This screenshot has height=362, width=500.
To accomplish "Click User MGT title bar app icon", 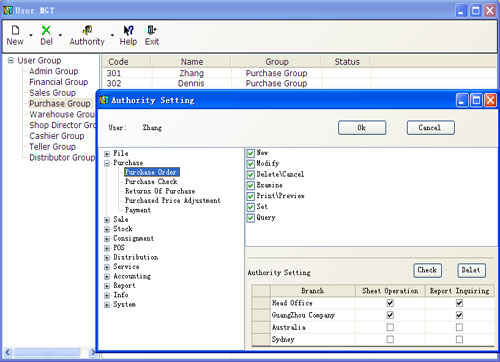I will click(x=8, y=10).
